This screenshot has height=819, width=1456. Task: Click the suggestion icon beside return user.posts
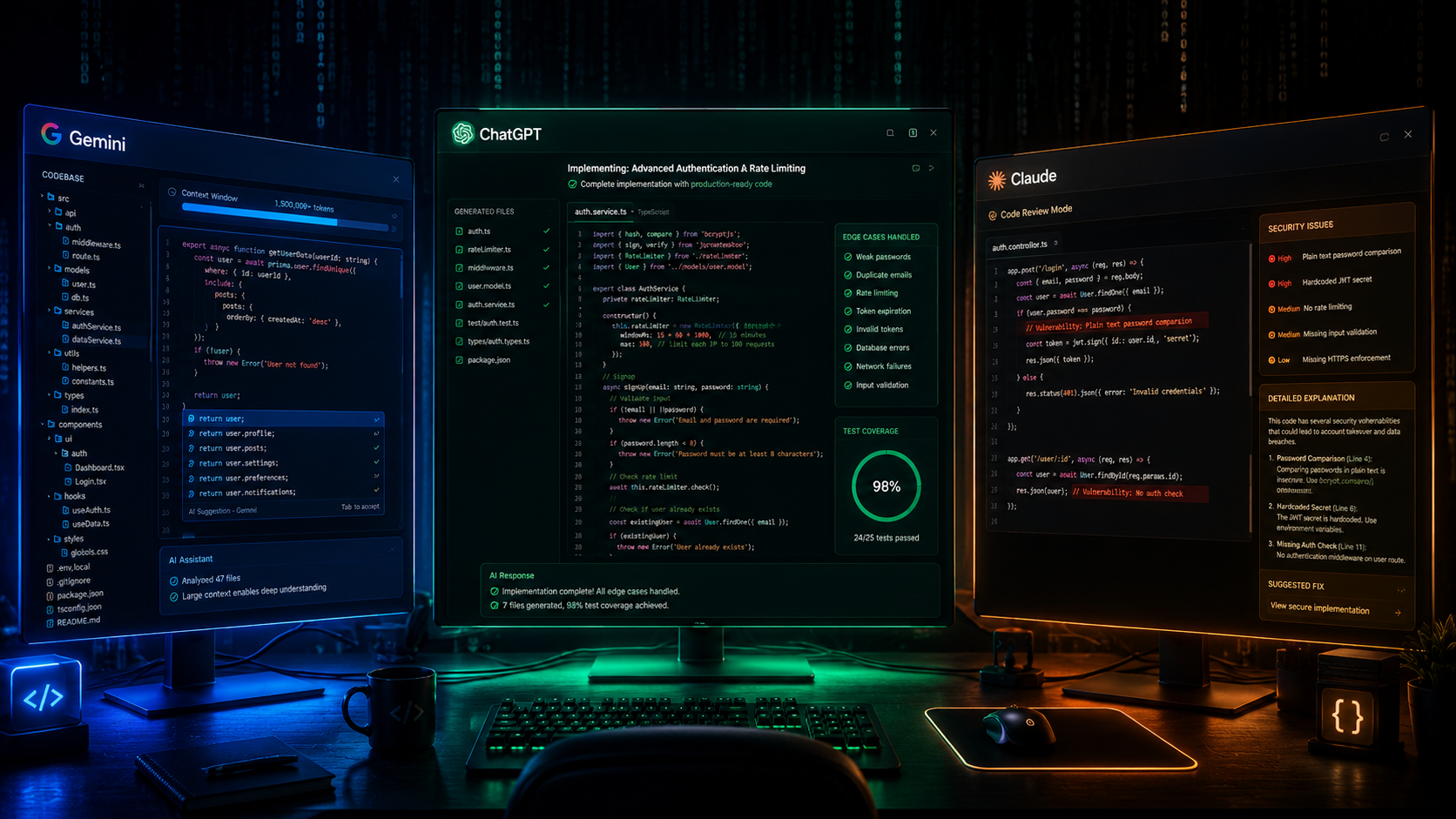[192, 448]
